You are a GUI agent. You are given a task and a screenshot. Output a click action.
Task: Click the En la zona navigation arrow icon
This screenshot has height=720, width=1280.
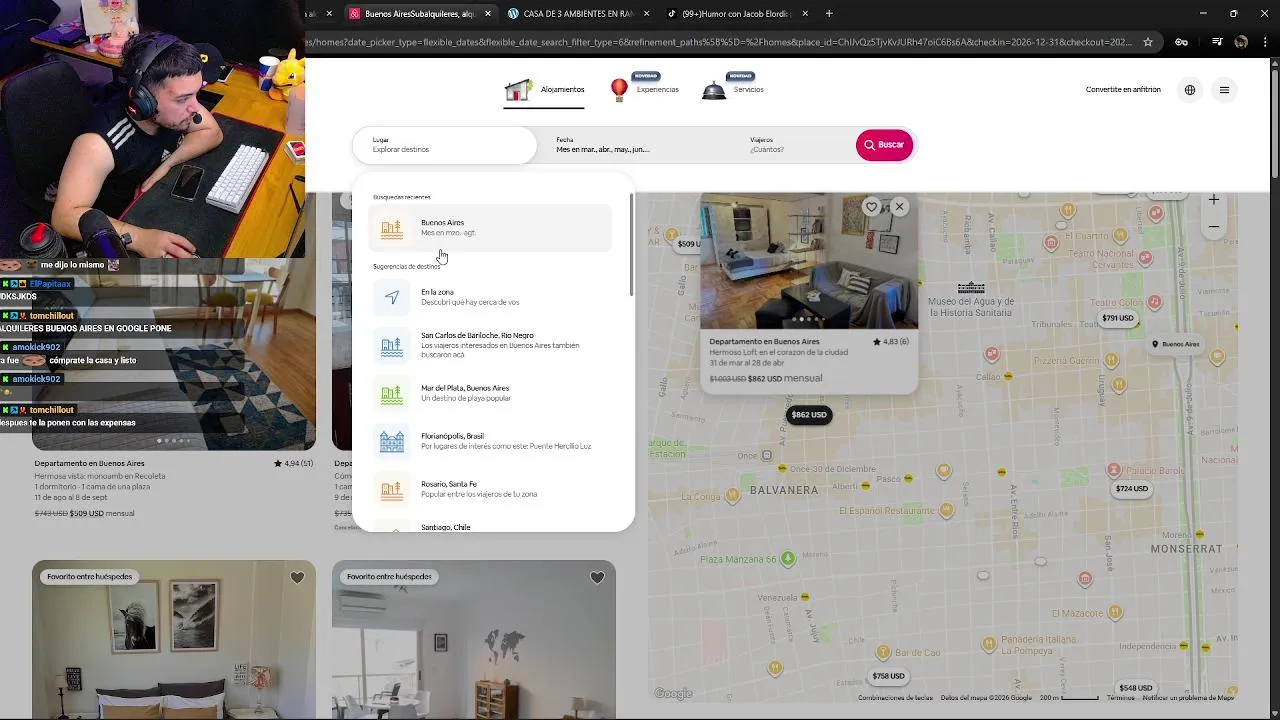(392, 297)
